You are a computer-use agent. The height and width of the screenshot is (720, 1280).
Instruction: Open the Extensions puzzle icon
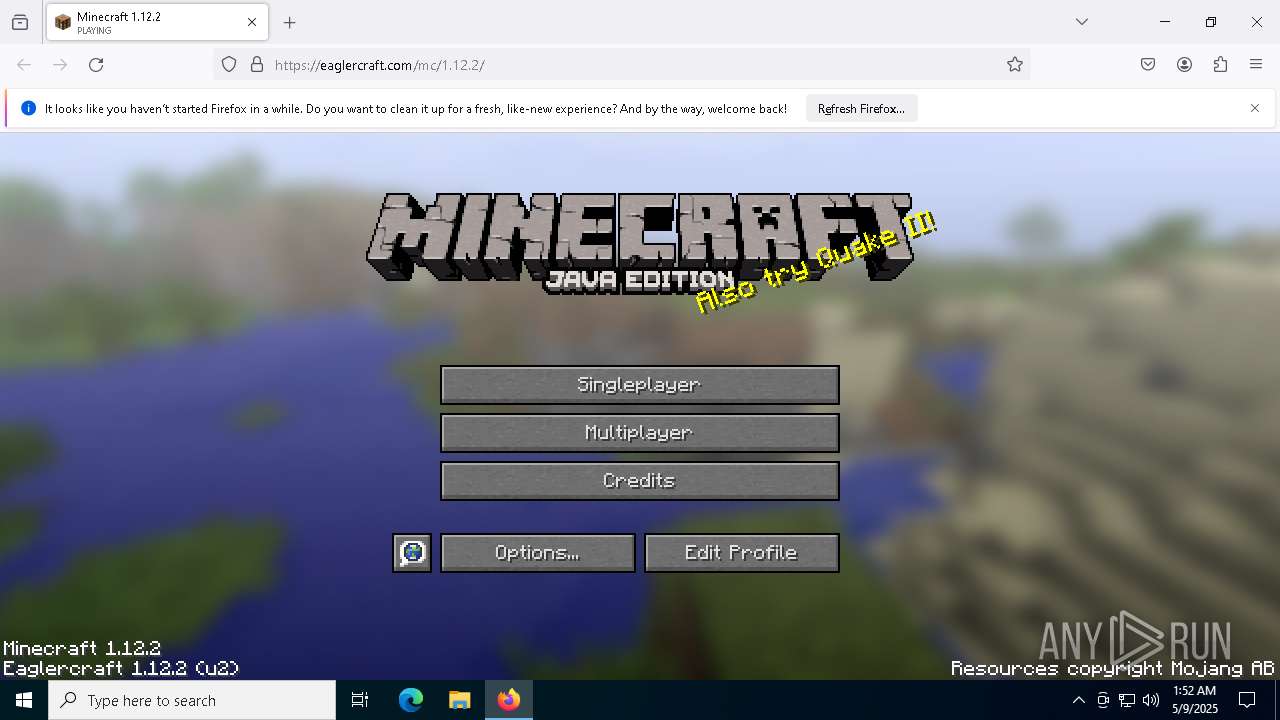pos(1220,65)
